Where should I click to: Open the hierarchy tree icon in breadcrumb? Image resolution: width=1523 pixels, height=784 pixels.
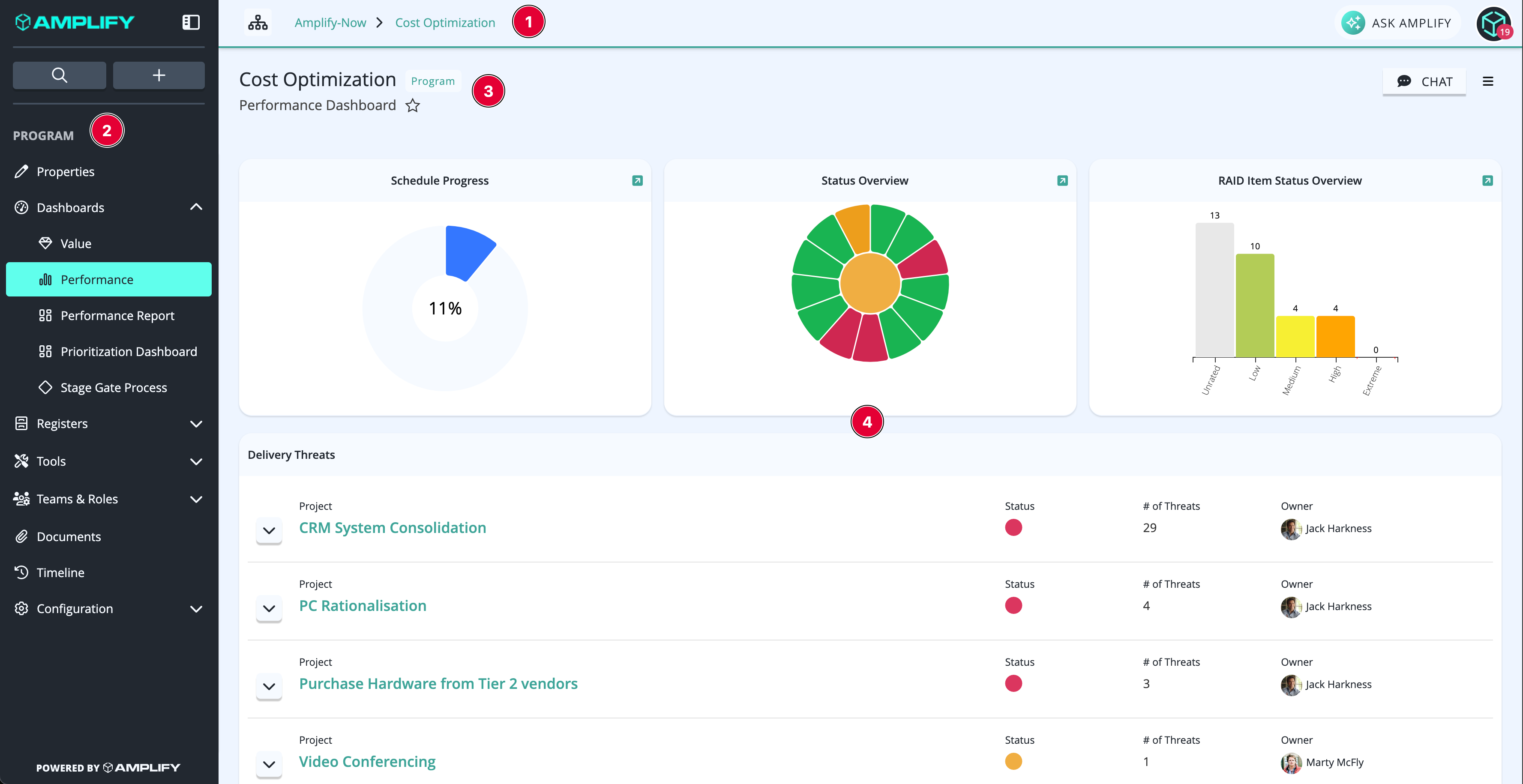point(258,22)
